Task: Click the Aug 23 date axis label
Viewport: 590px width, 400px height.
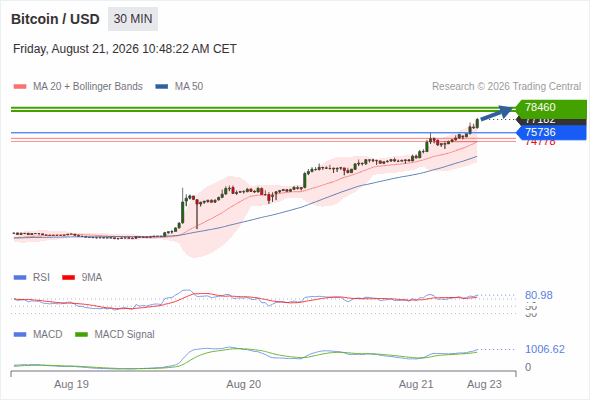Action: 484,385
